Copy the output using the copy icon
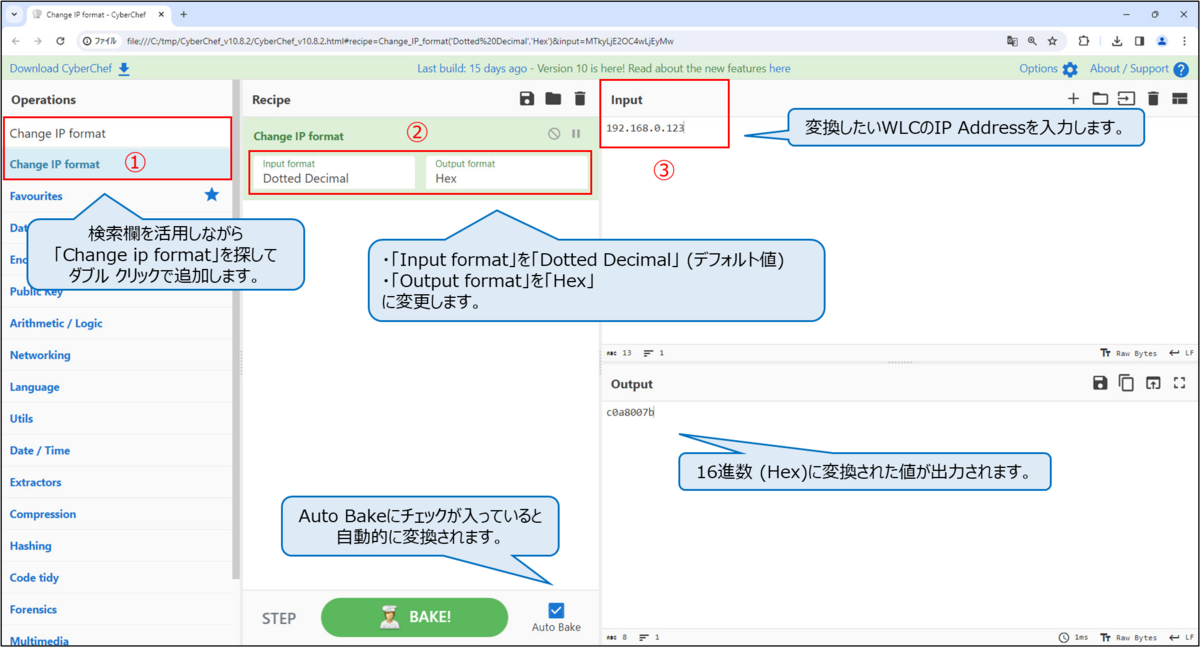The image size is (1200, 647). click(x=1126, y=383)
